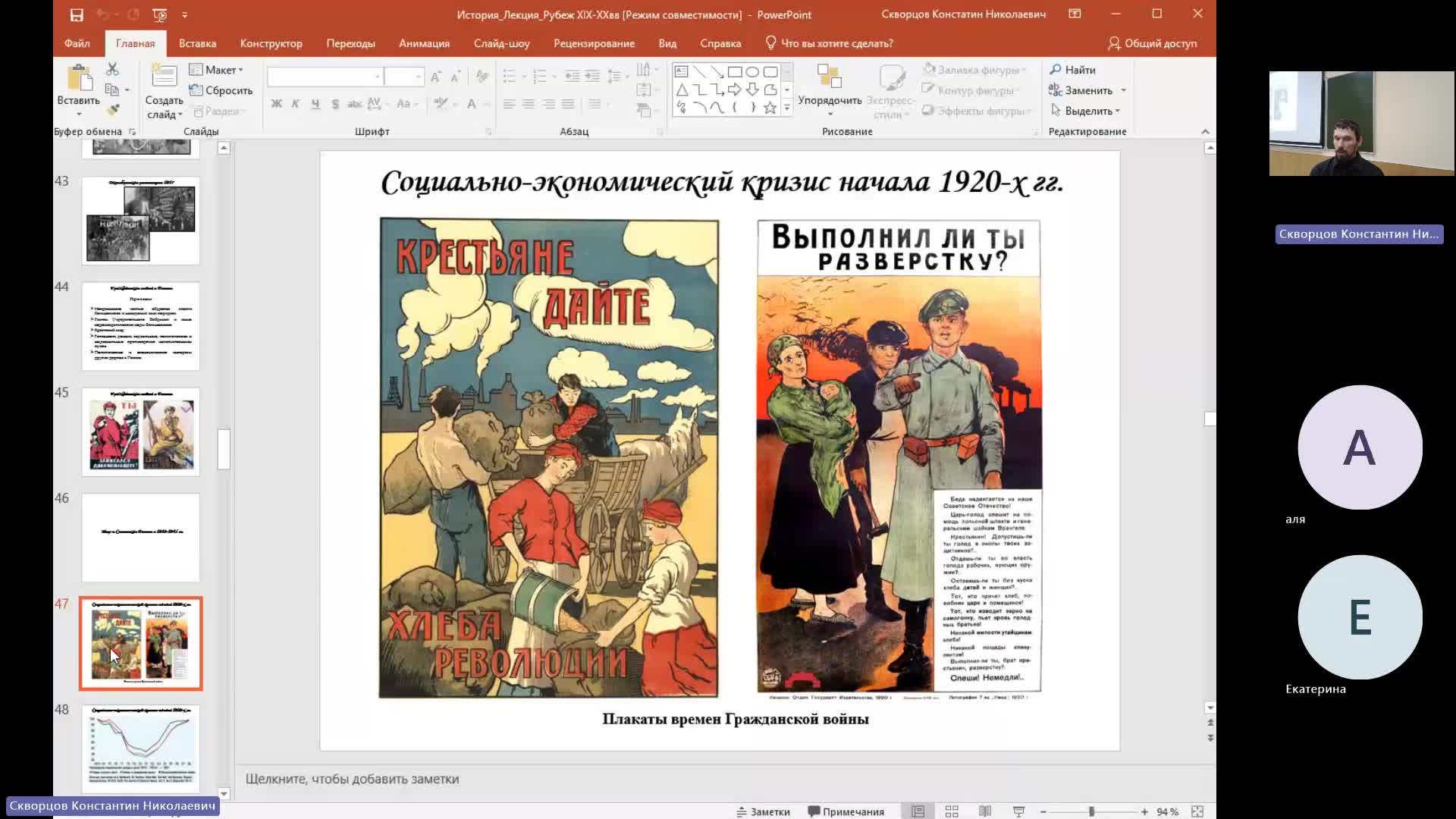Open the font name combo box
The image size is (1456, 819).
pos(324,77)
